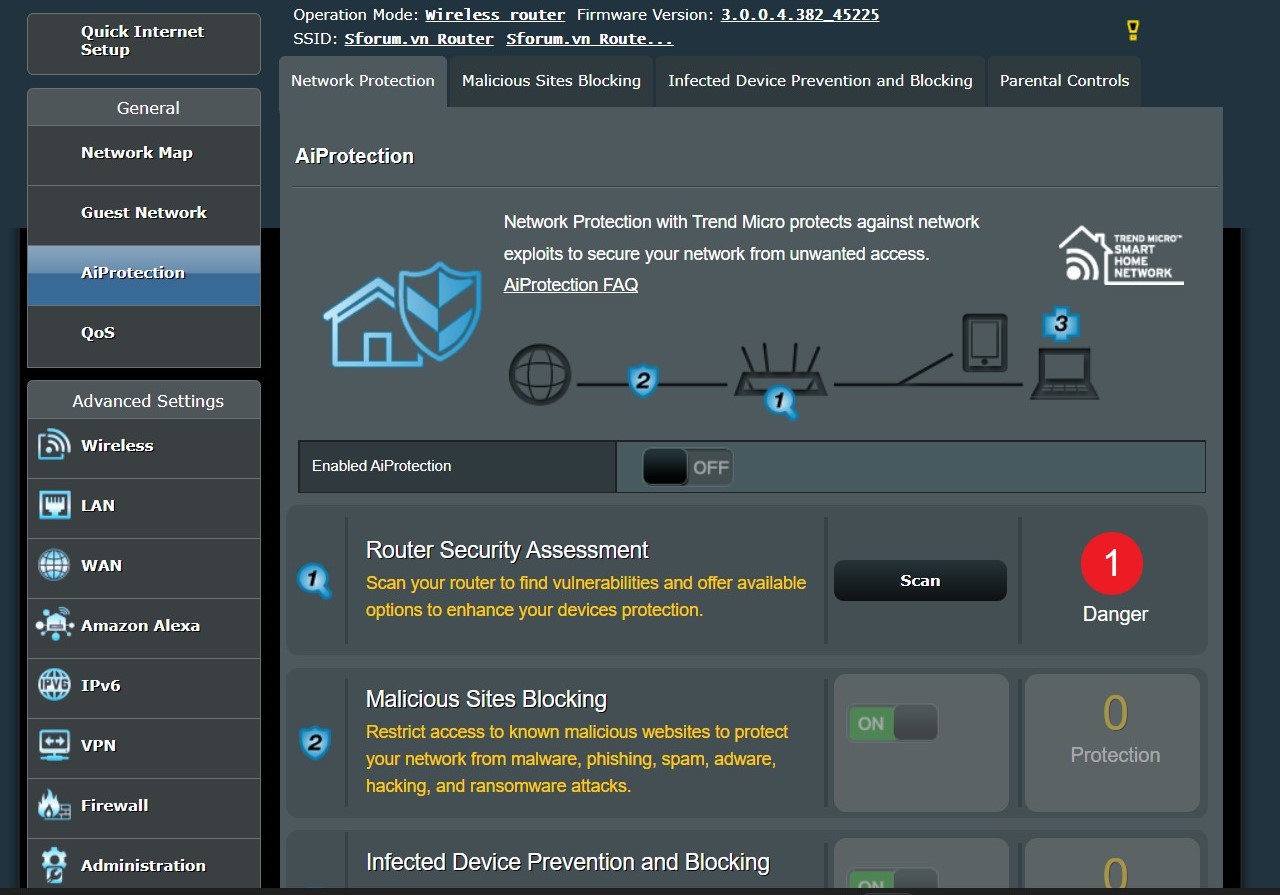Open Guest Network in the sidebar
The image size is (1280, 895).
pos(144,215)
